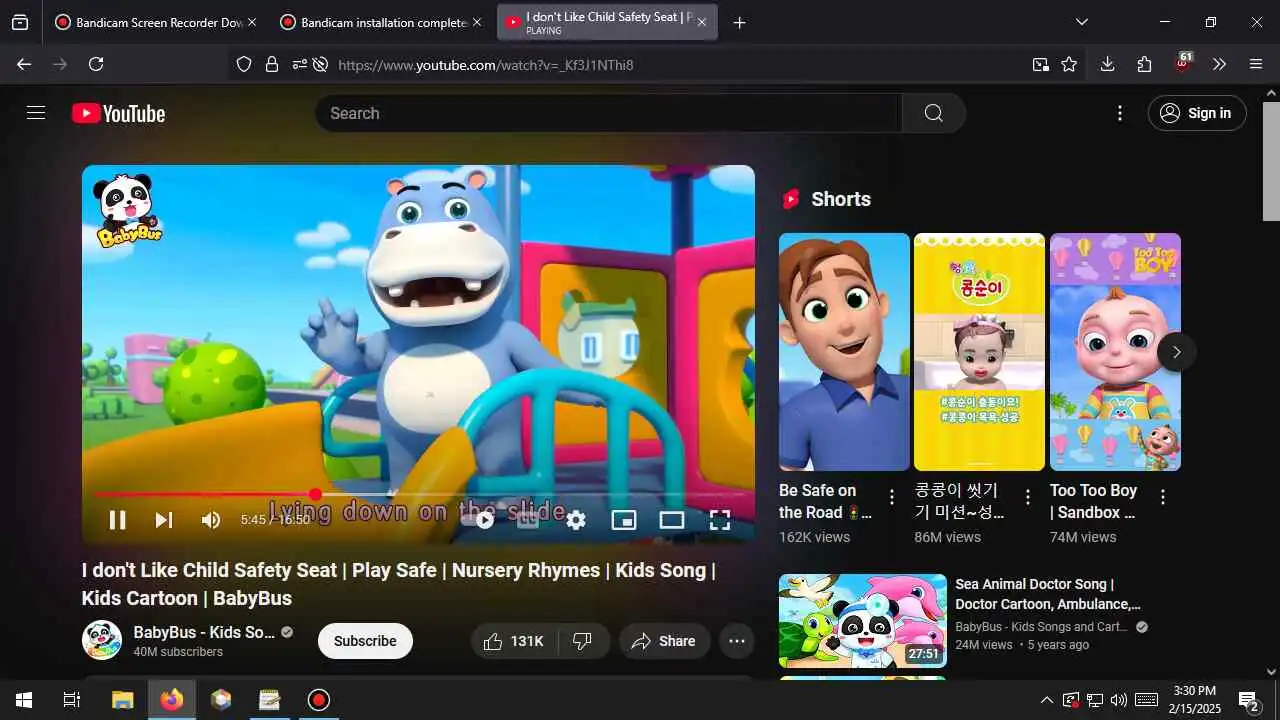Share the video
This screenshot has height=720, width=1280.
tap(664, 641)
